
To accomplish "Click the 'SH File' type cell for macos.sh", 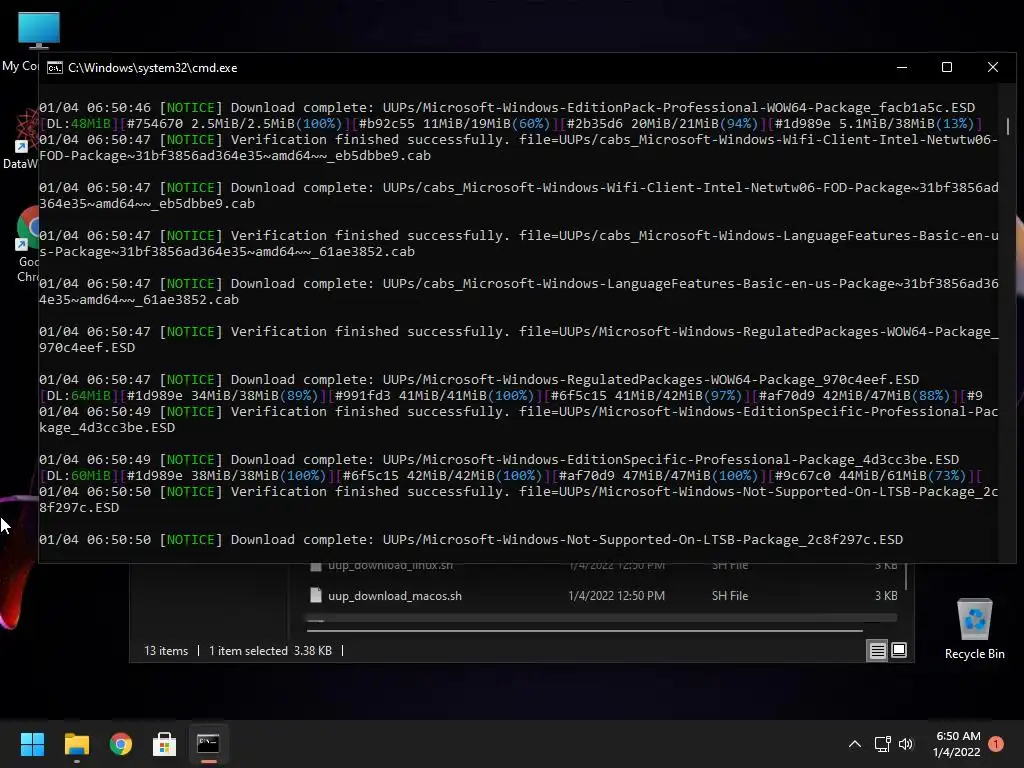I will (729, 596).
